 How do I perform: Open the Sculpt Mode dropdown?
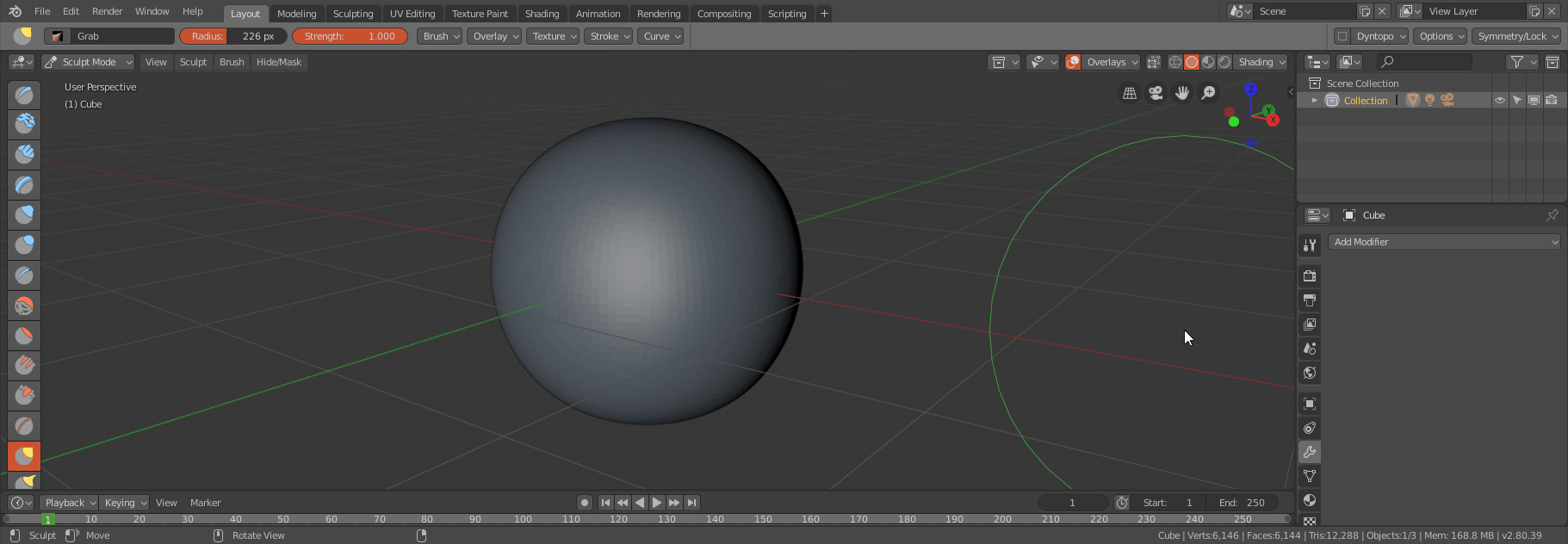[88, 62]
